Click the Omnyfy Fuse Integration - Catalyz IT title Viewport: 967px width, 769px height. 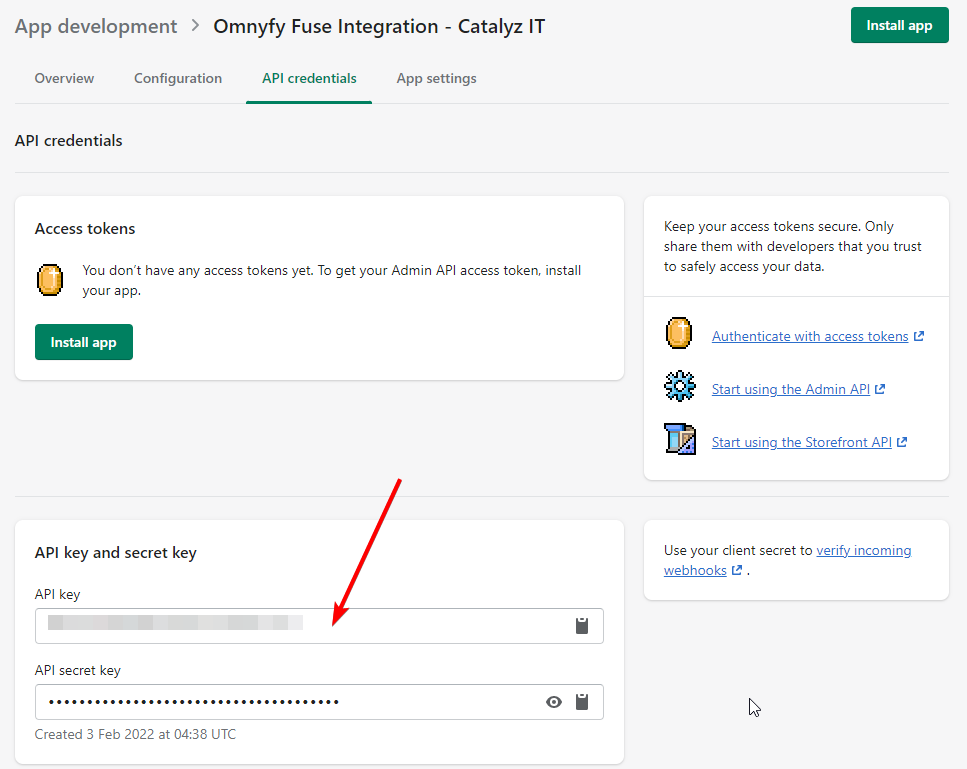(379, 27)
